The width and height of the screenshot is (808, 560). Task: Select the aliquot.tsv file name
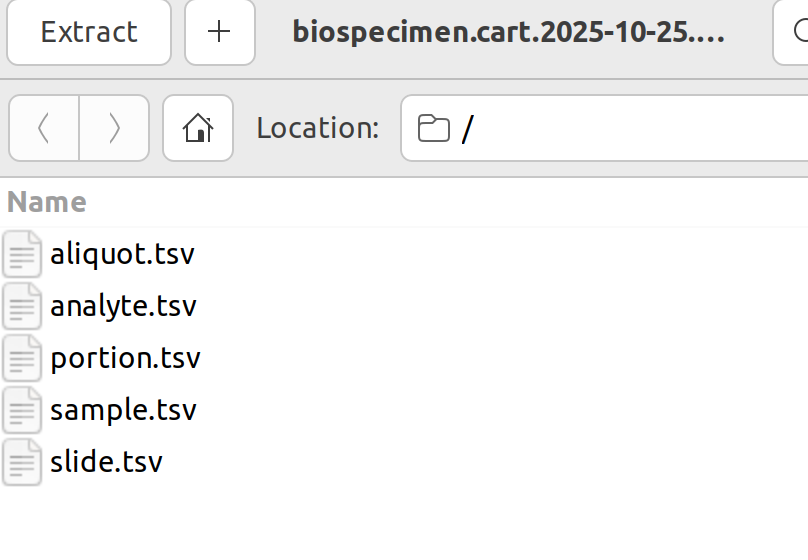tap(122, 254)
